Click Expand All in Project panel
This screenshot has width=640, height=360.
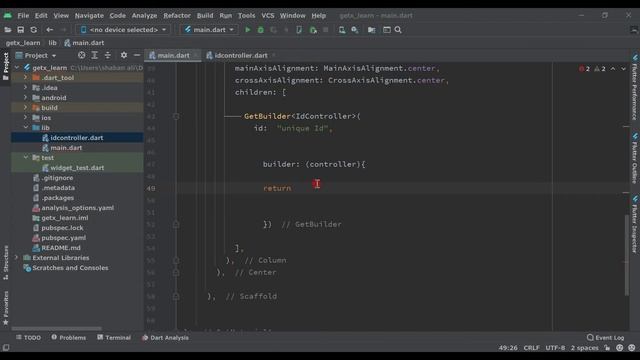(94, 55)
